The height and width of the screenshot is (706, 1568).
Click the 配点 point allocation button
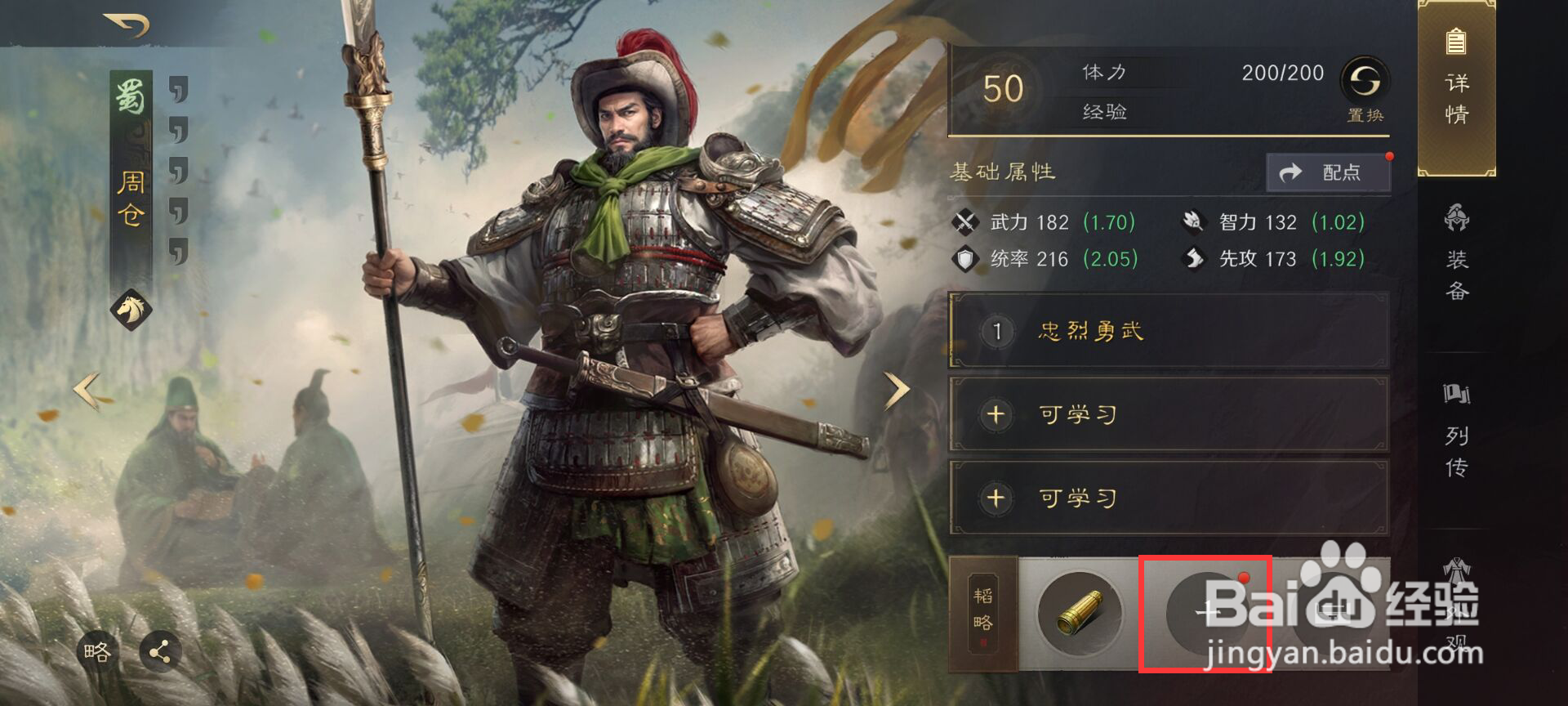click(x=1328, y=172)
